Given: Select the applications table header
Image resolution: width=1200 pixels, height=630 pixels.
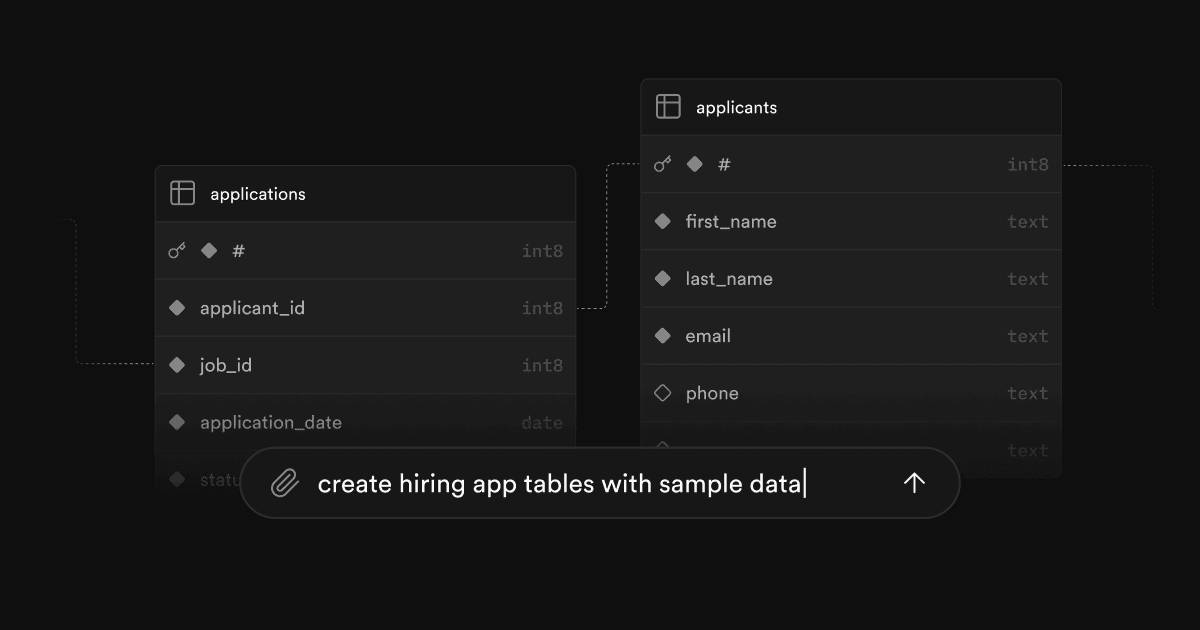Looking at the screenshot, I should pos(257,193).
